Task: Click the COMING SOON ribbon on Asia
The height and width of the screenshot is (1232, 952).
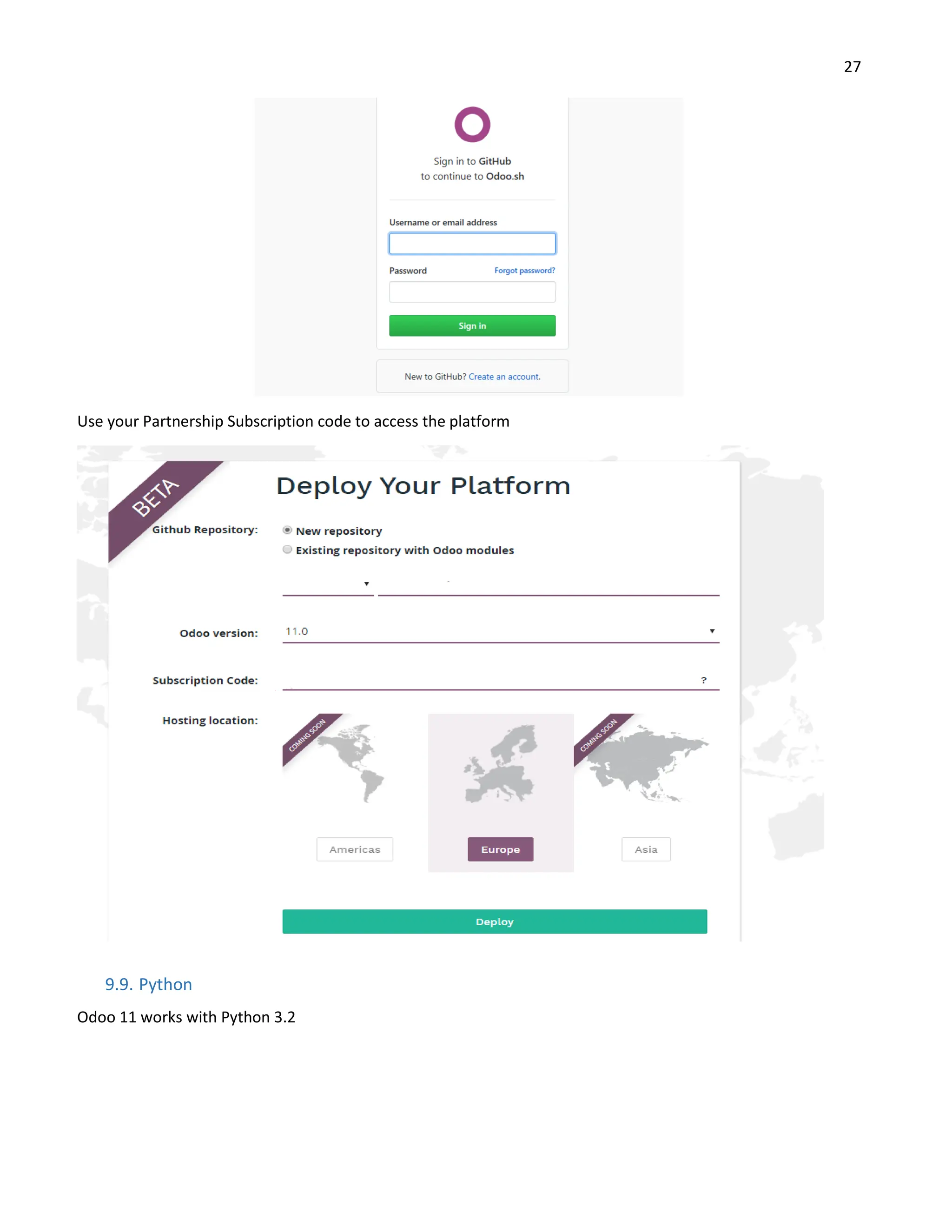Action: [600, 735]
